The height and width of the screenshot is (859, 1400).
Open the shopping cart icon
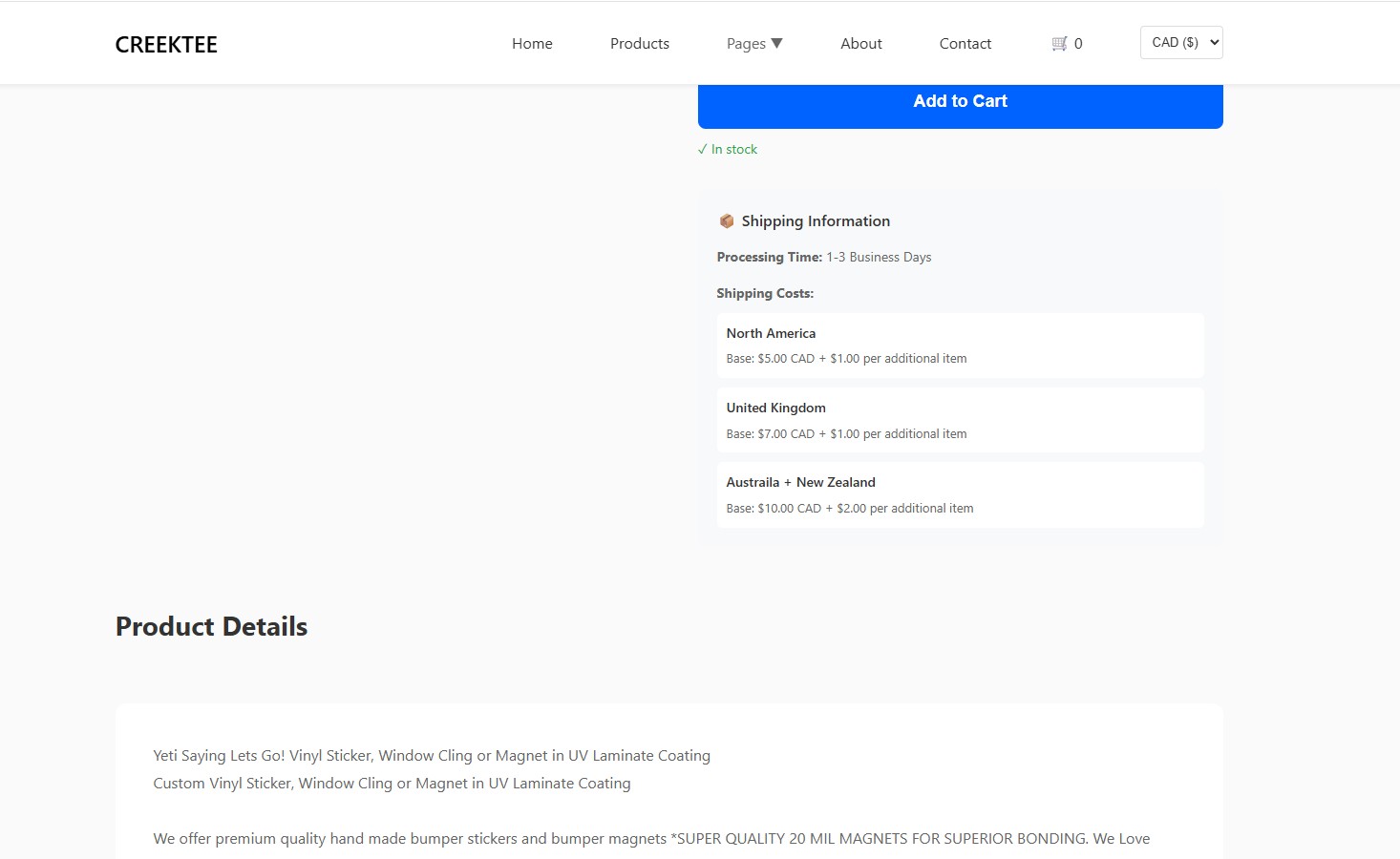click(1058, 43)
